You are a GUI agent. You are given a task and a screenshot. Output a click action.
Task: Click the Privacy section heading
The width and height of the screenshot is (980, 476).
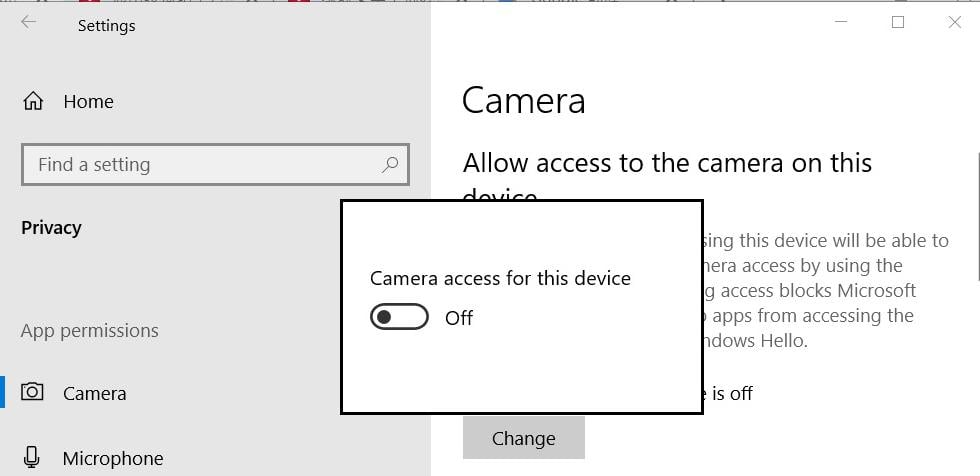click(x=51, y=227)
